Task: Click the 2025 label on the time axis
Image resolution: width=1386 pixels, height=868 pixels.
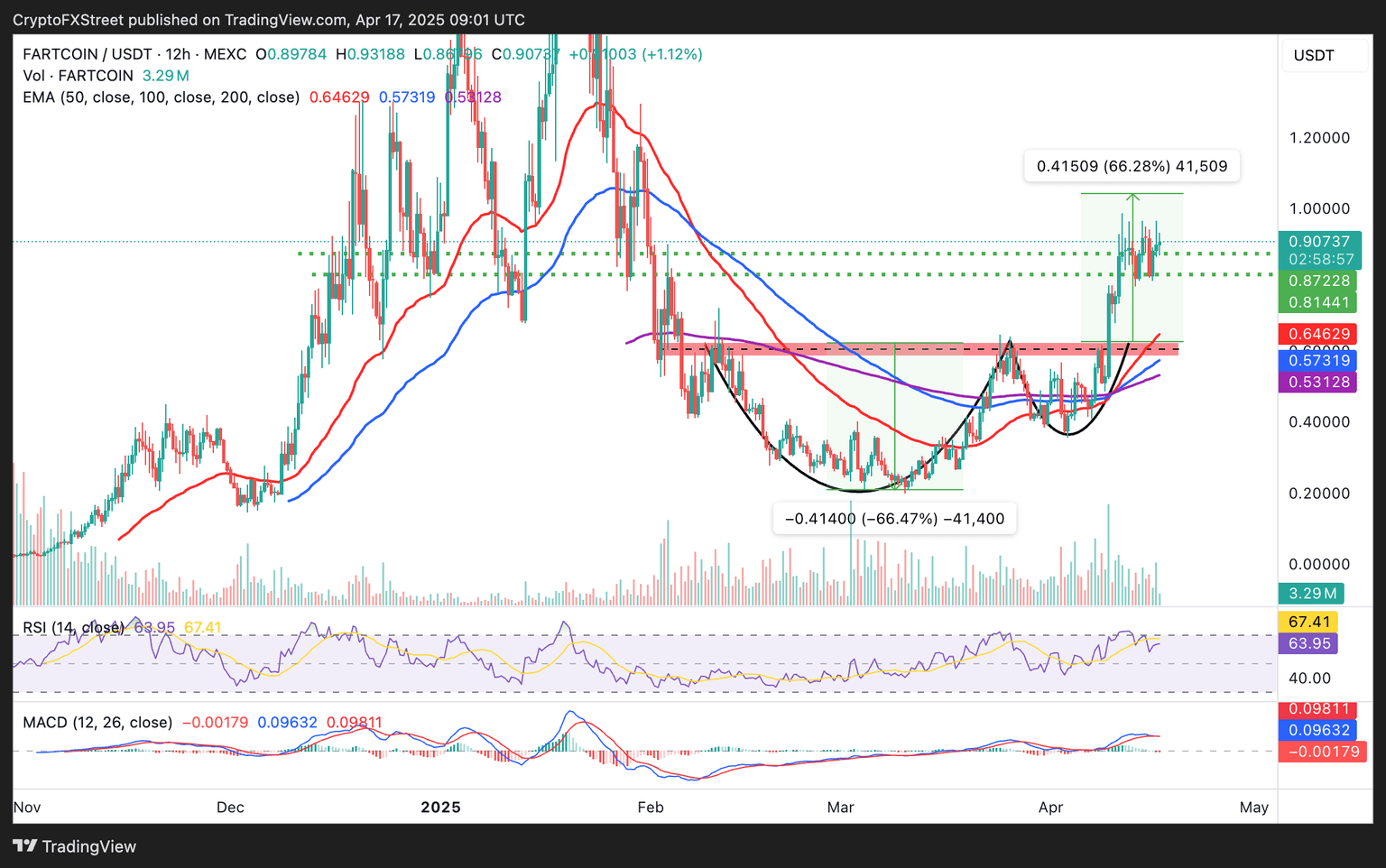Action: pyautogui.click(x=439, y=808)
